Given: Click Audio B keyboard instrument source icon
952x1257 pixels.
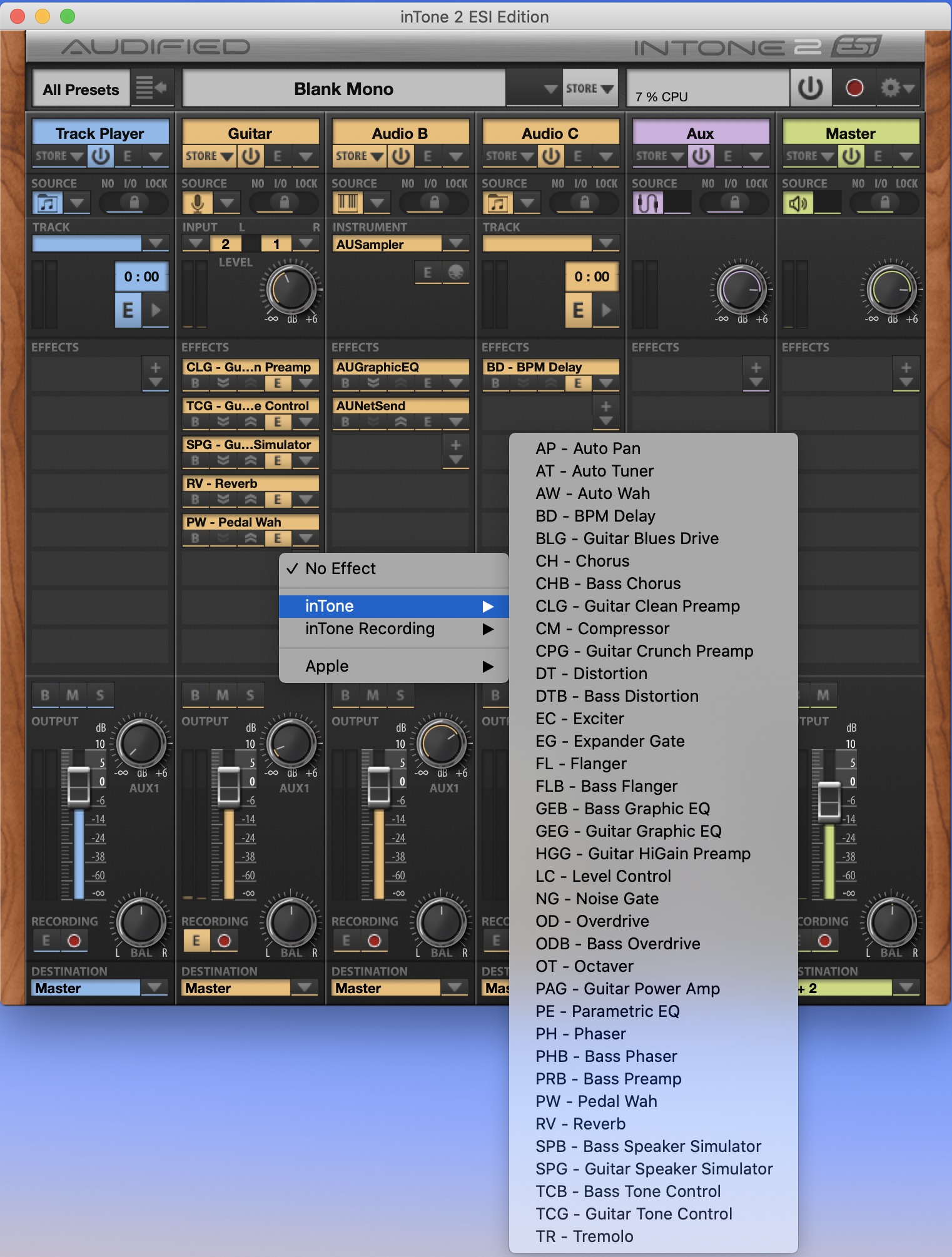Looking at the screenshot, I should point(348,203).
